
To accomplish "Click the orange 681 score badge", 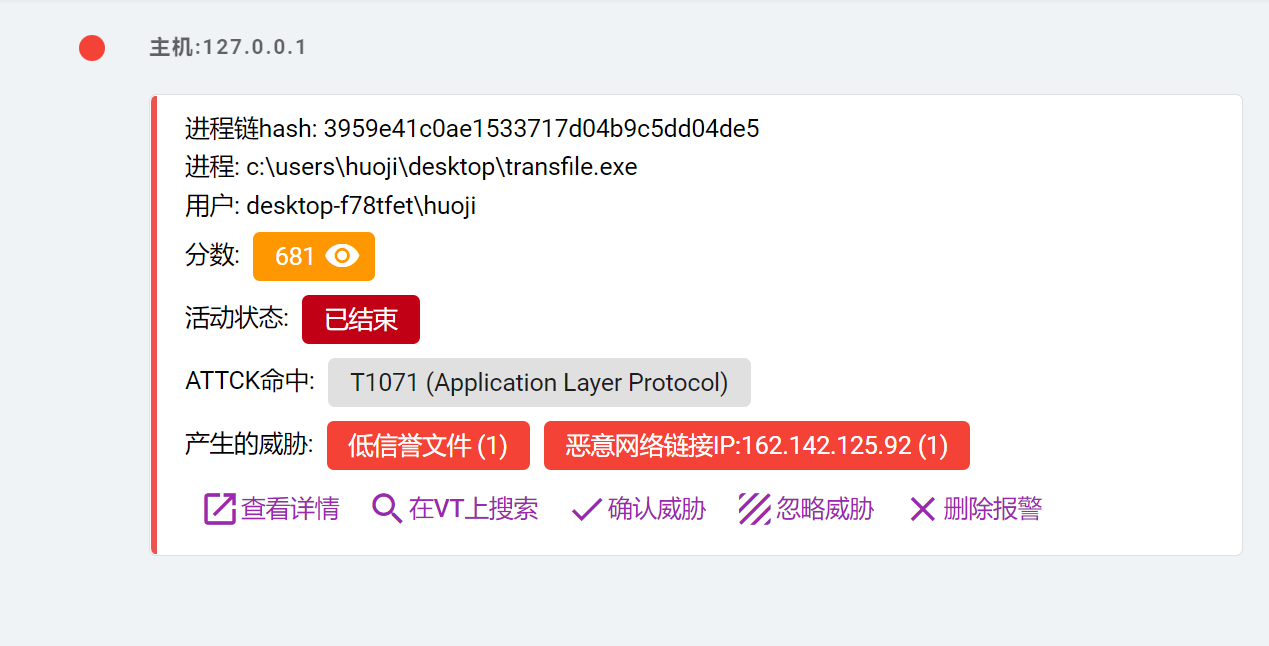I will click(314, 256).
